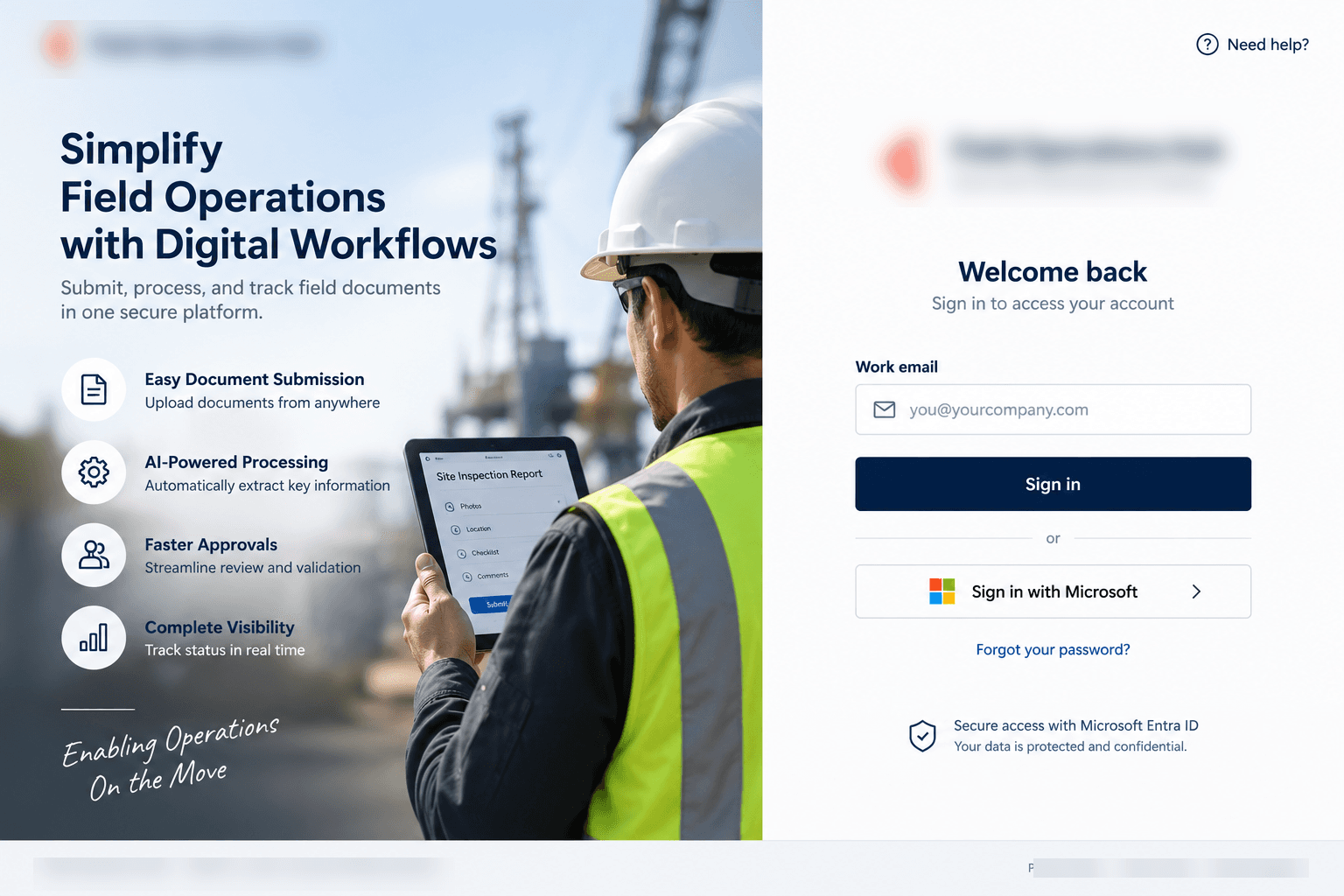Click the shield checkmark security icon

[922, 736]
